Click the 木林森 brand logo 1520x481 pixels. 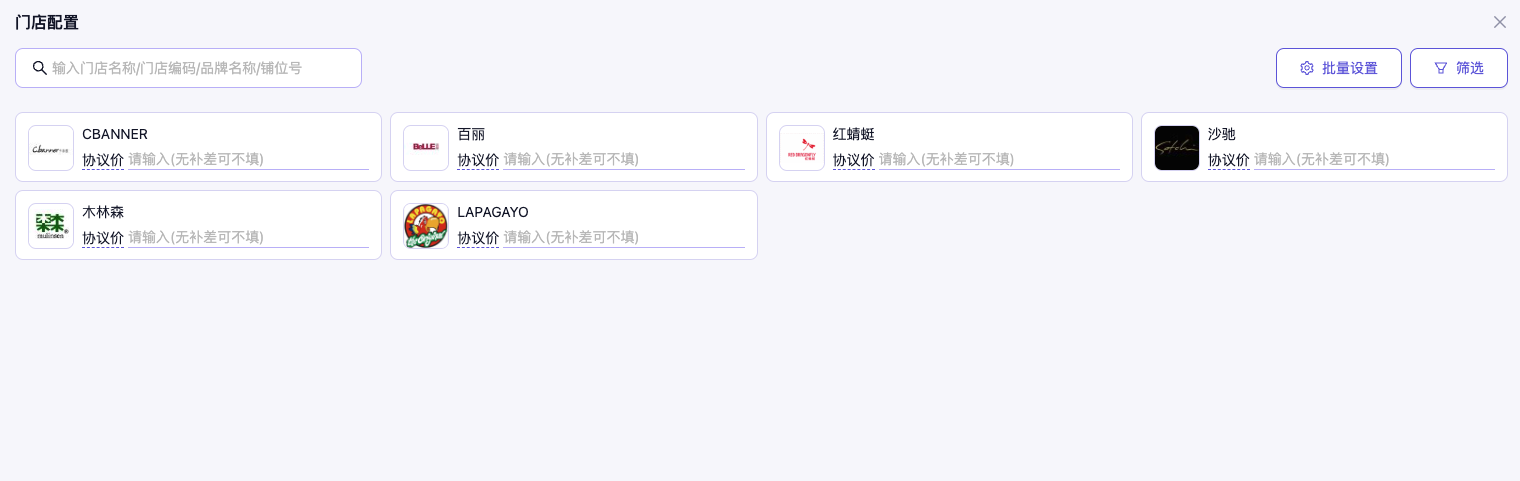51,226
